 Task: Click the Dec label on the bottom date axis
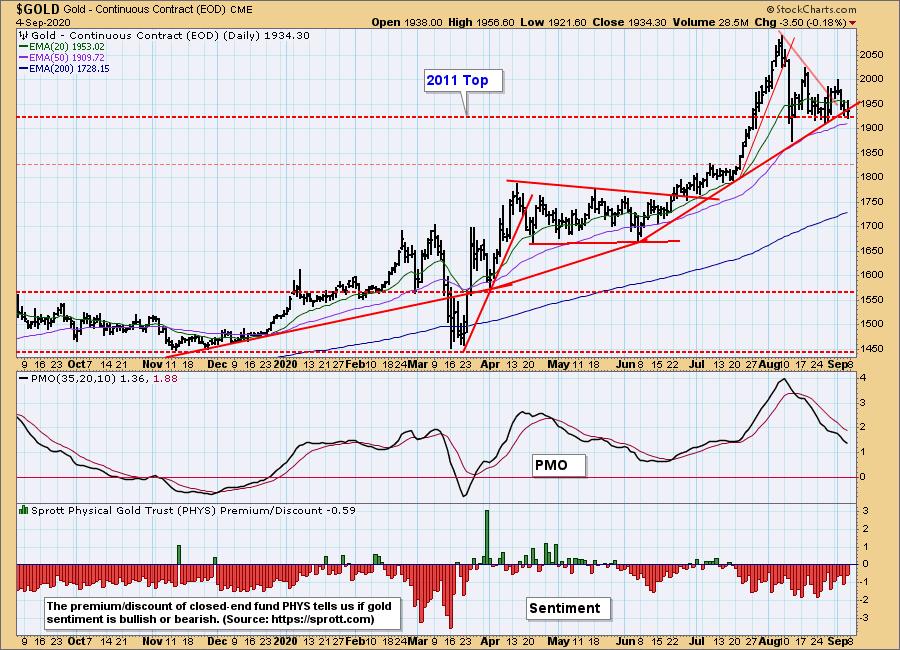218,641
